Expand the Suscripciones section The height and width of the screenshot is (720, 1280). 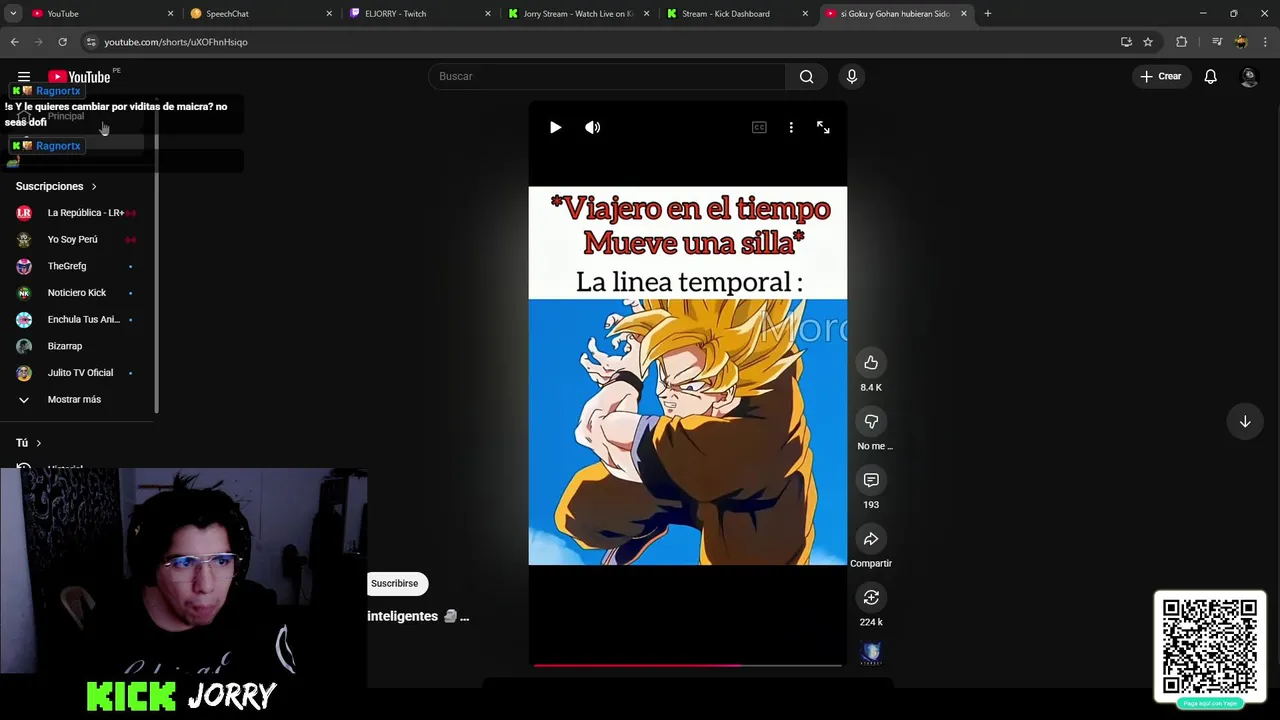[x=57, y=186]
